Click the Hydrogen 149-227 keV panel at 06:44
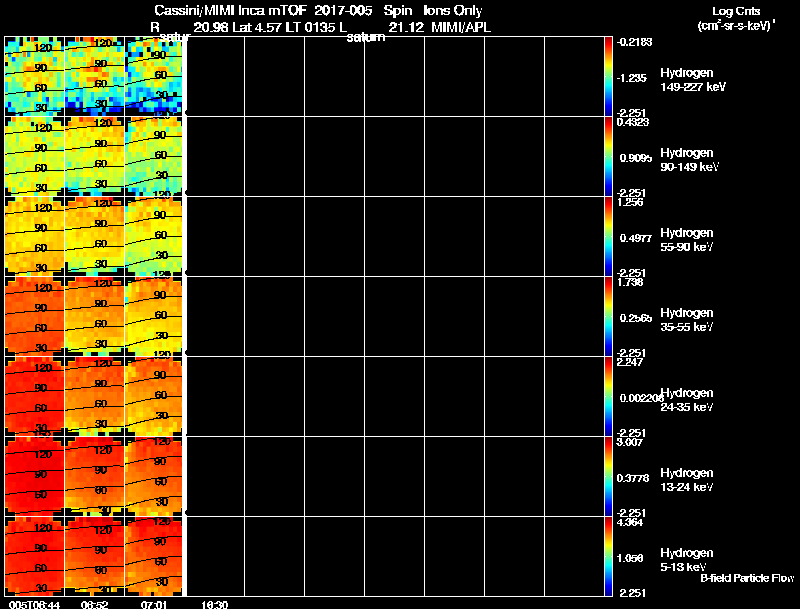Viewport: 800px width, 609px height. pyautogui.click(x=35, y=76)
